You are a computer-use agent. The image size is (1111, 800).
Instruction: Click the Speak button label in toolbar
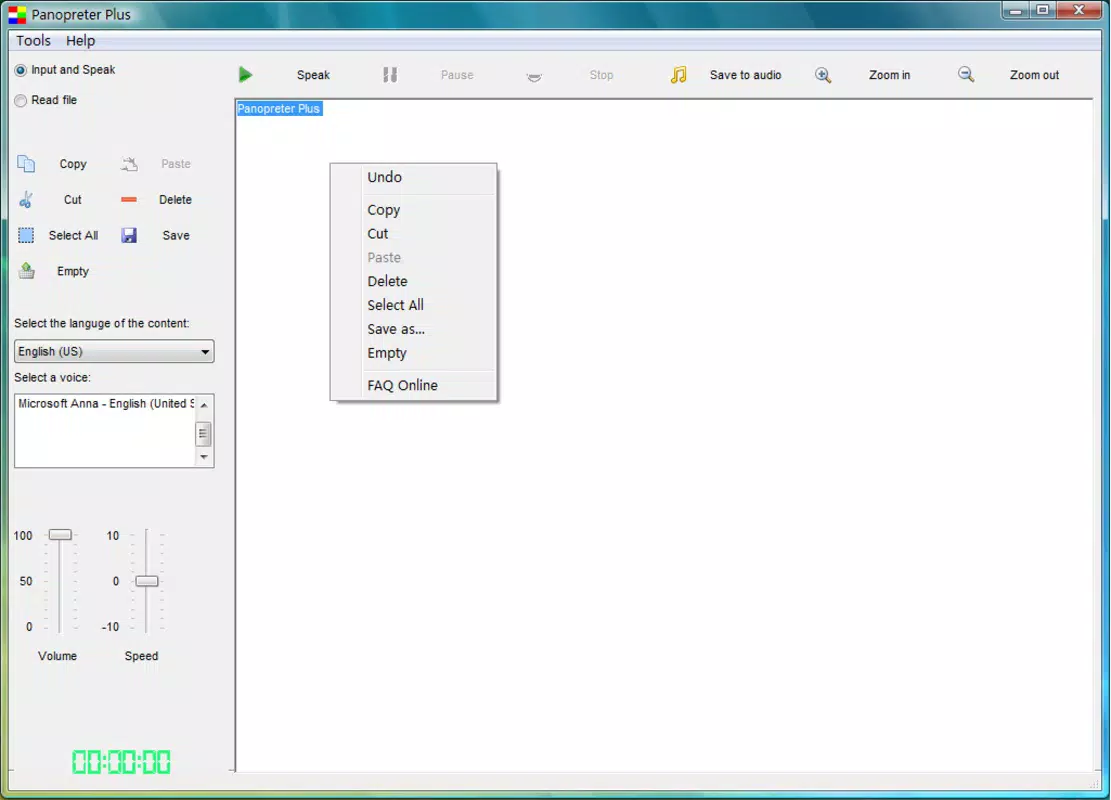click(313, 75)
